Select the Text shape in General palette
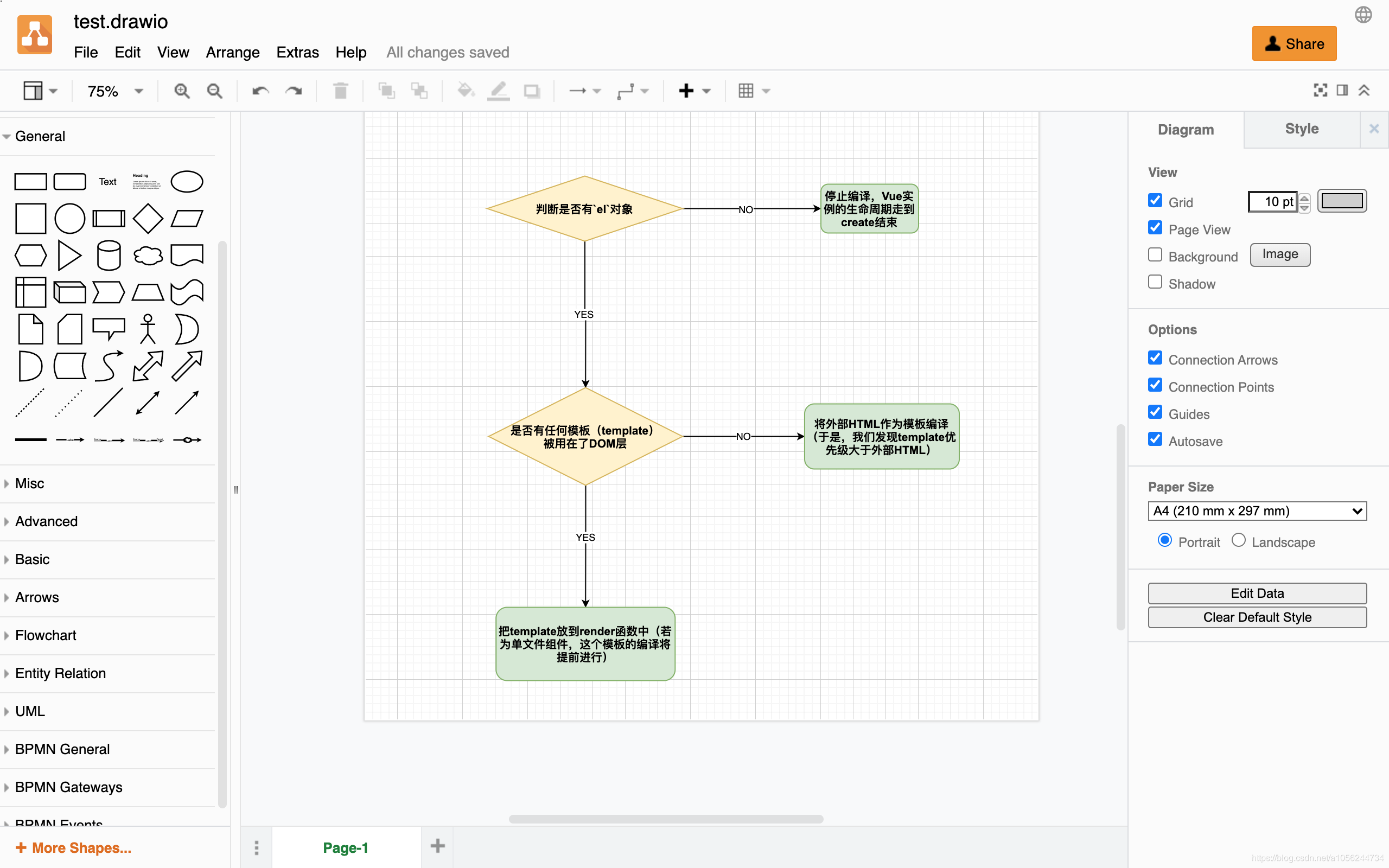The width and height of the screenshot is (1389, 868). pos(108,182)
